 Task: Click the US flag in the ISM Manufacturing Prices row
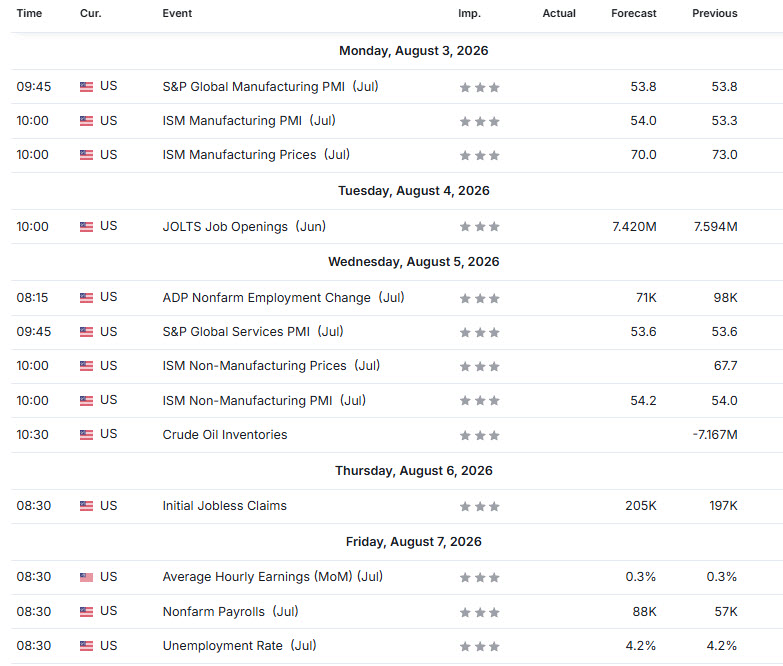[x=86, y=155]
